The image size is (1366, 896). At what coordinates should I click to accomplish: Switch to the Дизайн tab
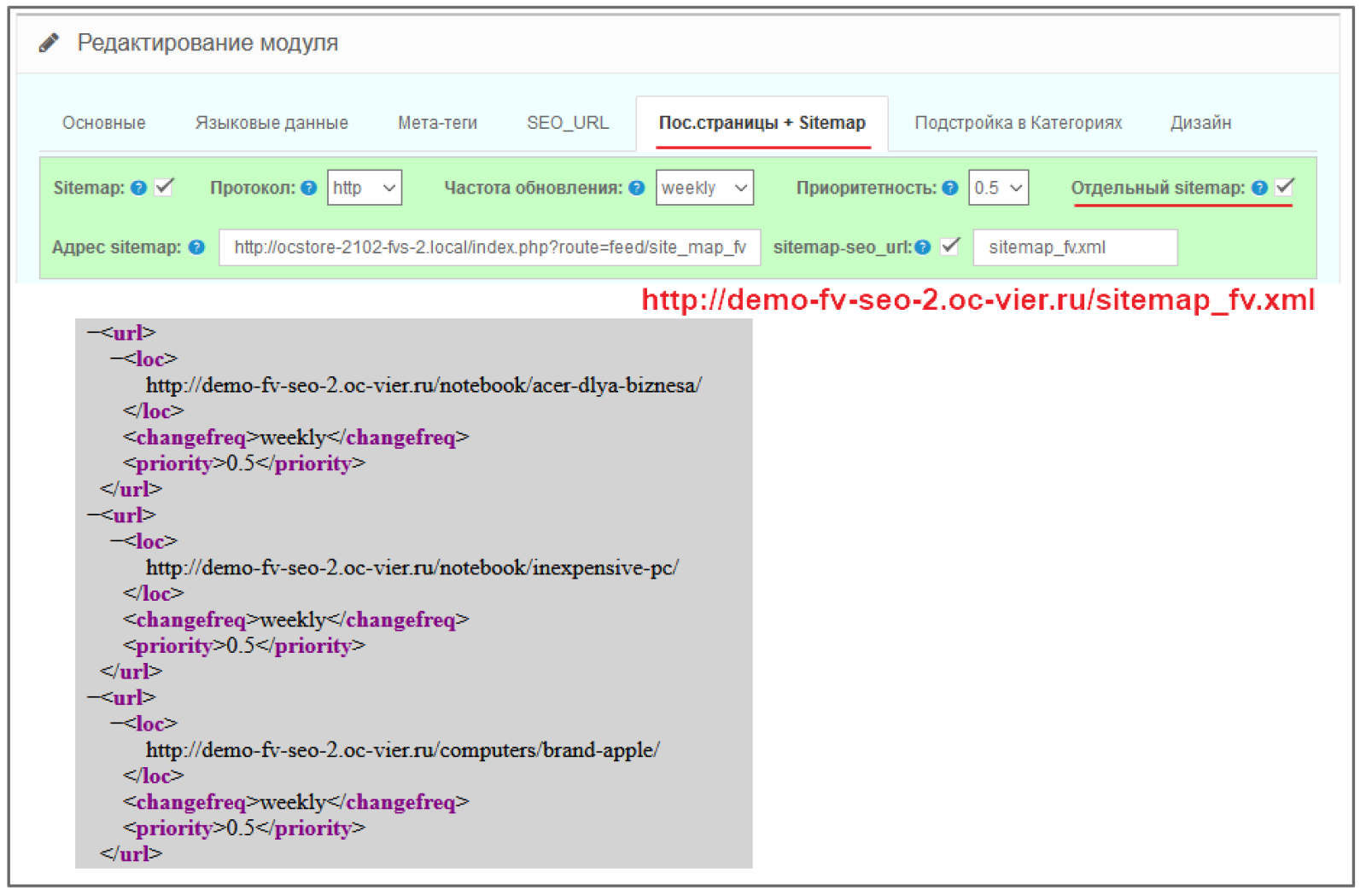pos(1200,123)
